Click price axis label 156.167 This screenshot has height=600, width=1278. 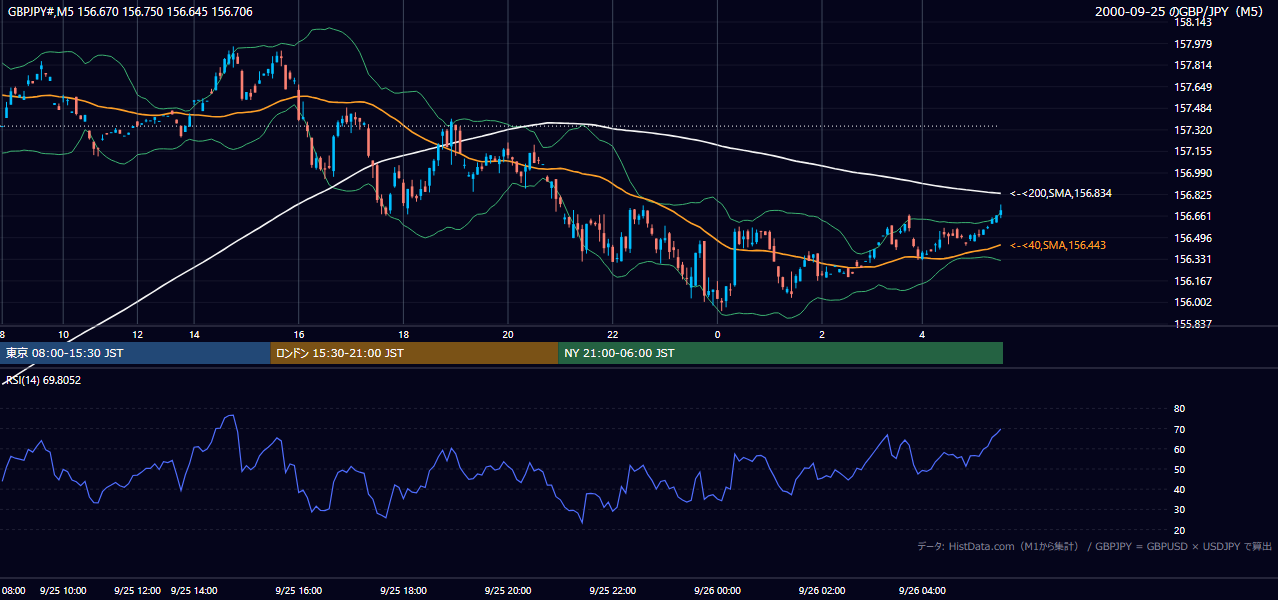(x=1192, y=281)
